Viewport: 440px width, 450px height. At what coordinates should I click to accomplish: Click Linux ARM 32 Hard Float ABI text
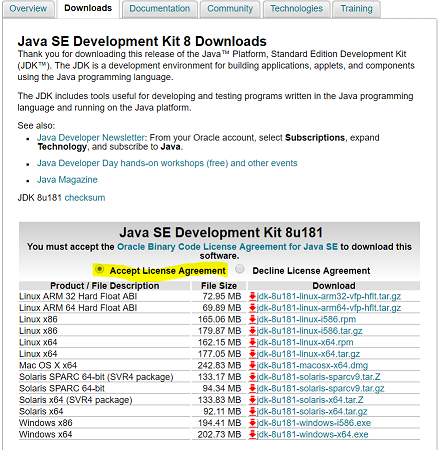tap(78, 296)
